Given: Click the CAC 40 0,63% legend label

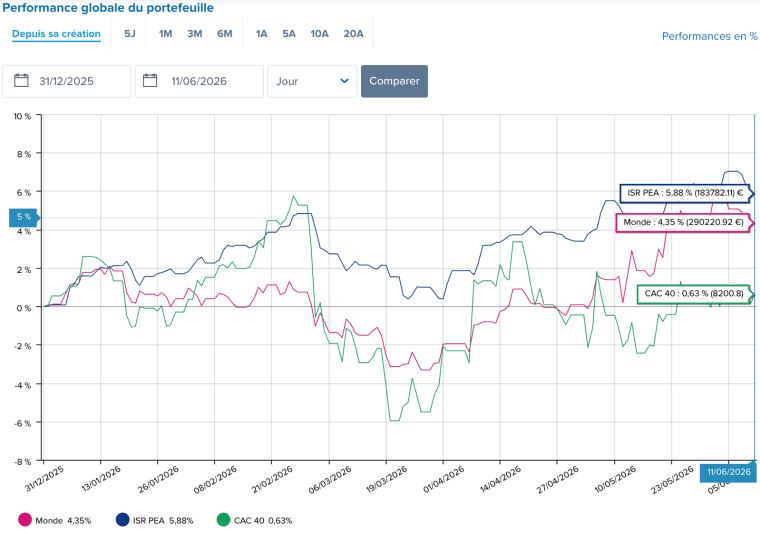Looking at the screenshot, I should pyautogui.click(x=263, y=521).
